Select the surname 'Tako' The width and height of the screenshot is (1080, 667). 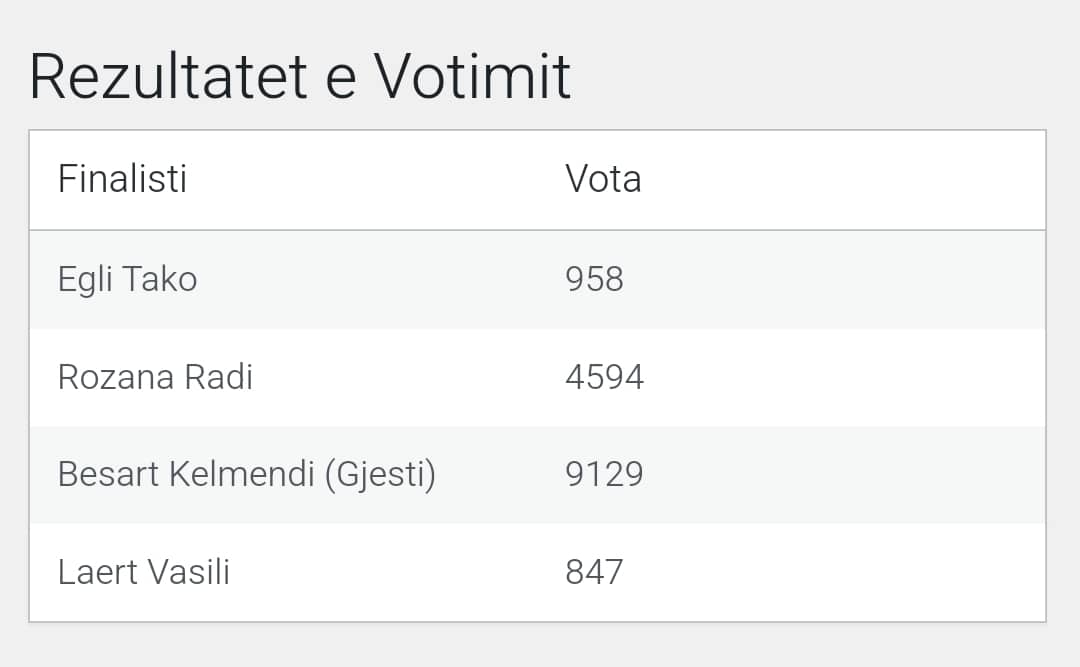[160, 278]
